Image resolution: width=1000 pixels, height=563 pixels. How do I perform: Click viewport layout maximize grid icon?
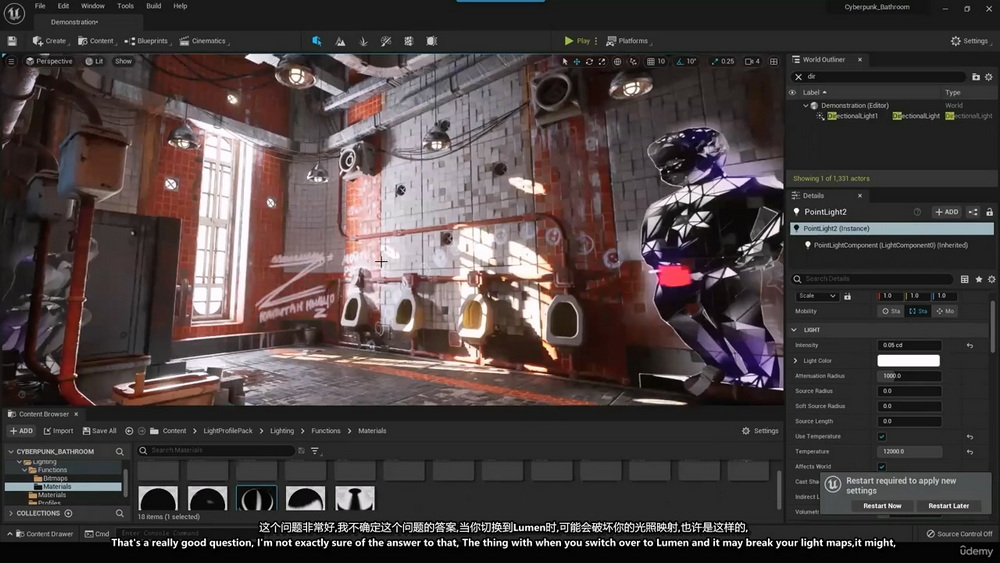[774, 61]
